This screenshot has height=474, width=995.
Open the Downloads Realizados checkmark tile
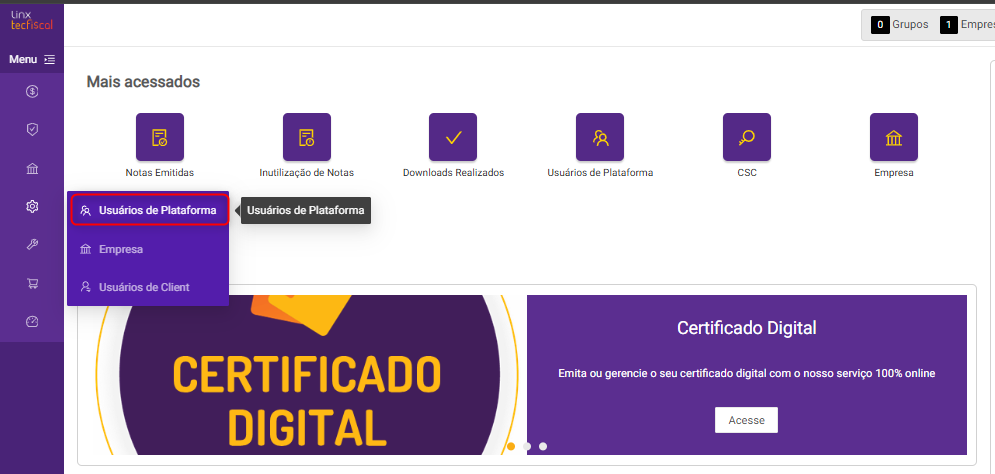click(453, 137)
